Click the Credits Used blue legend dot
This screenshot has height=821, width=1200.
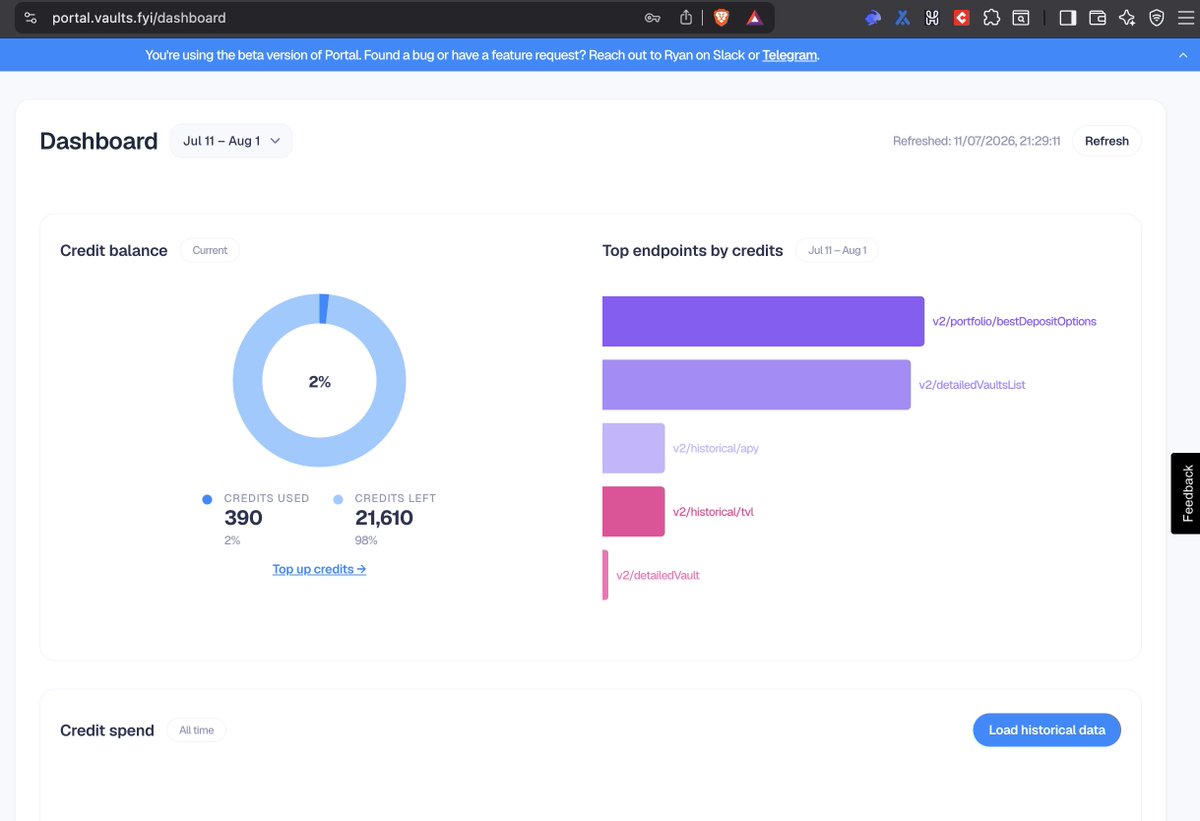pyautogui.click(x=207, y=499)
